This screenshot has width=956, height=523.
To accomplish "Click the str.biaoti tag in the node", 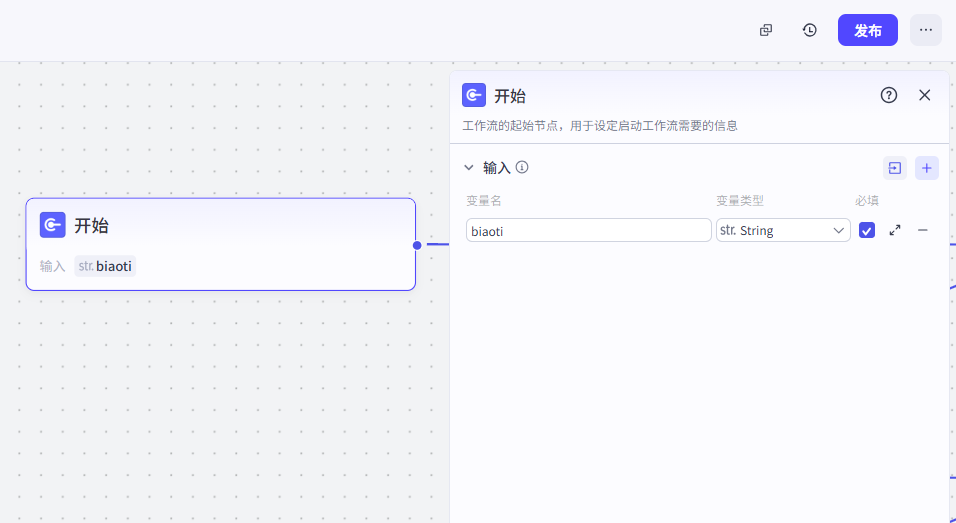I will [105, 266].
